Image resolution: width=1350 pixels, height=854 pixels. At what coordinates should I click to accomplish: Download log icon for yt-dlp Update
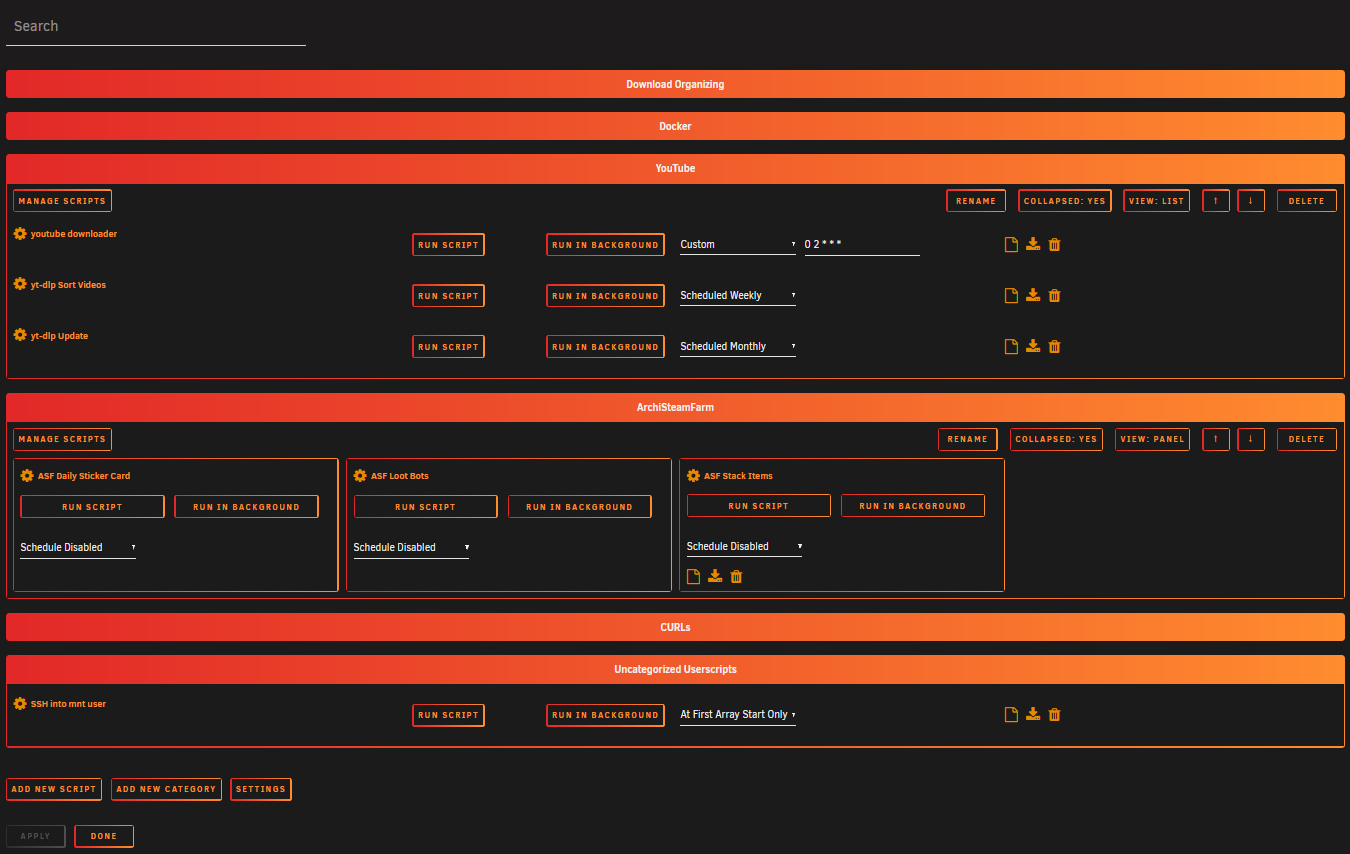(1033, 346)
